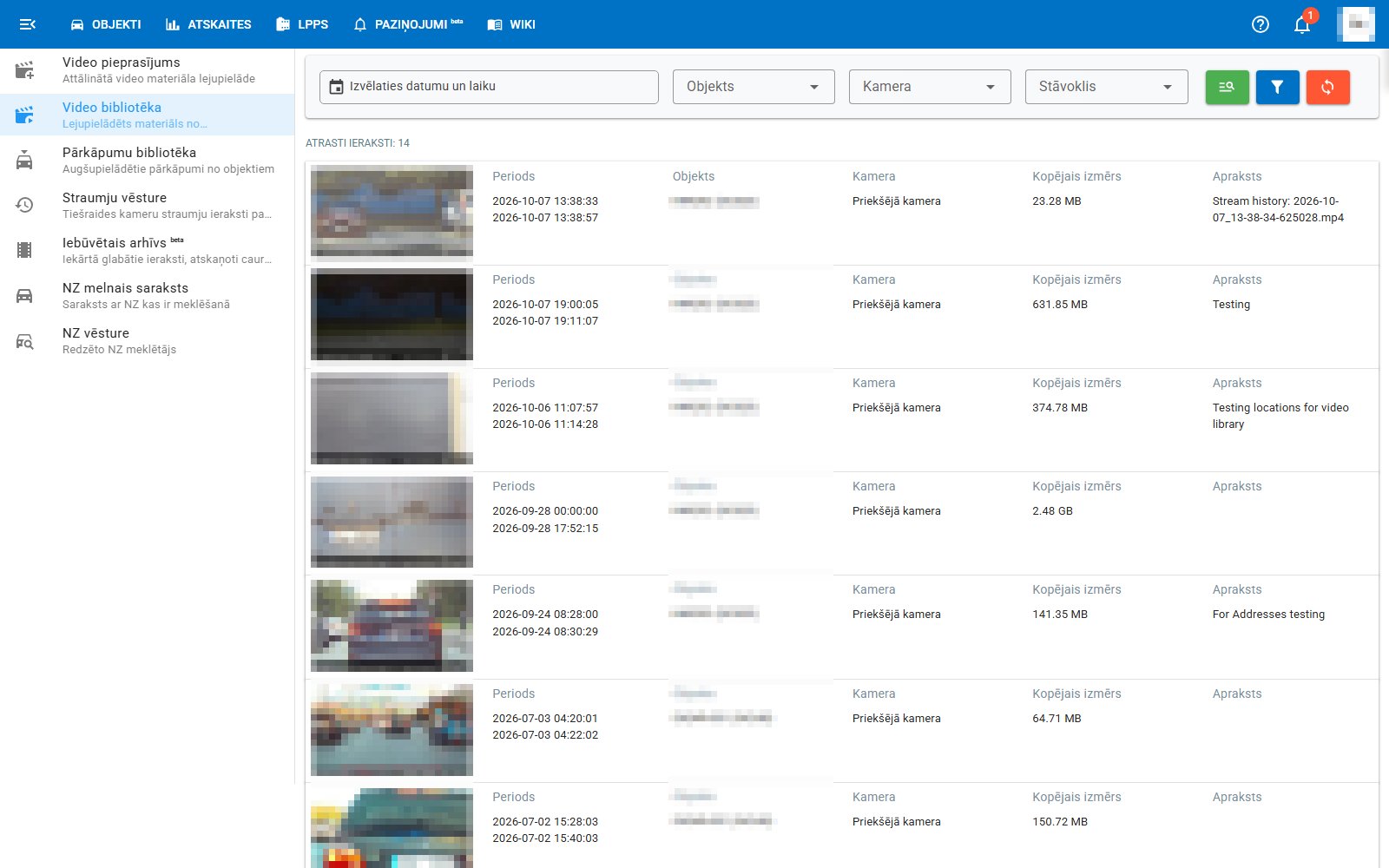Open thumbnail of the 150.72 MB recording
The height and width of the screenshot is (868, 1389).
coord(392,827)
